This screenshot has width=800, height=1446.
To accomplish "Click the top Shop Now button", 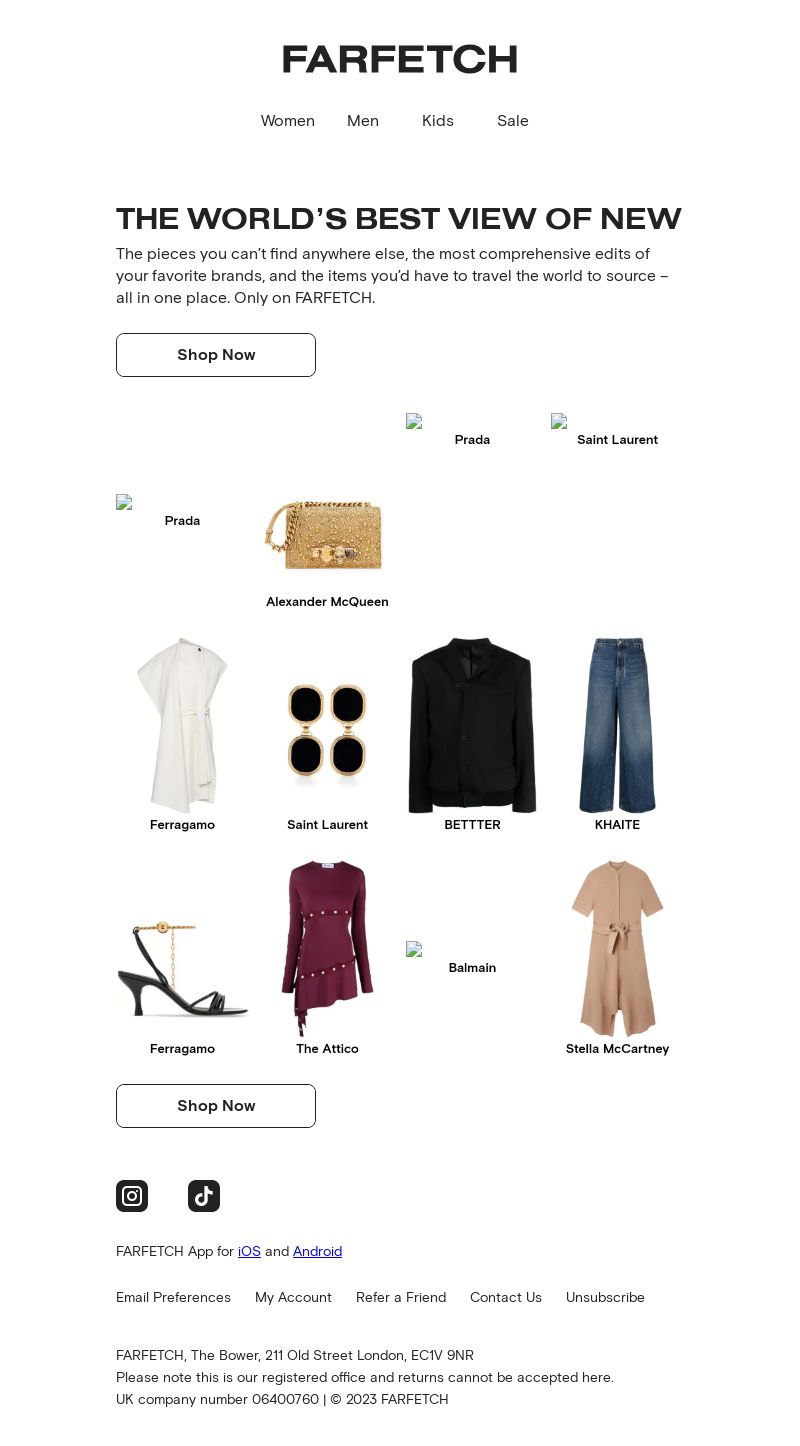I will coord(216,355).
